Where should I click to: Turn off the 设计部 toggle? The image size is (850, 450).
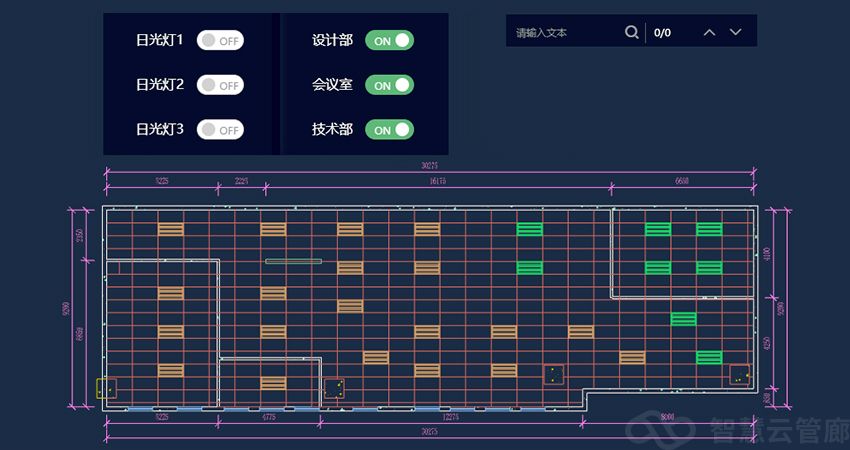[389, 40]
